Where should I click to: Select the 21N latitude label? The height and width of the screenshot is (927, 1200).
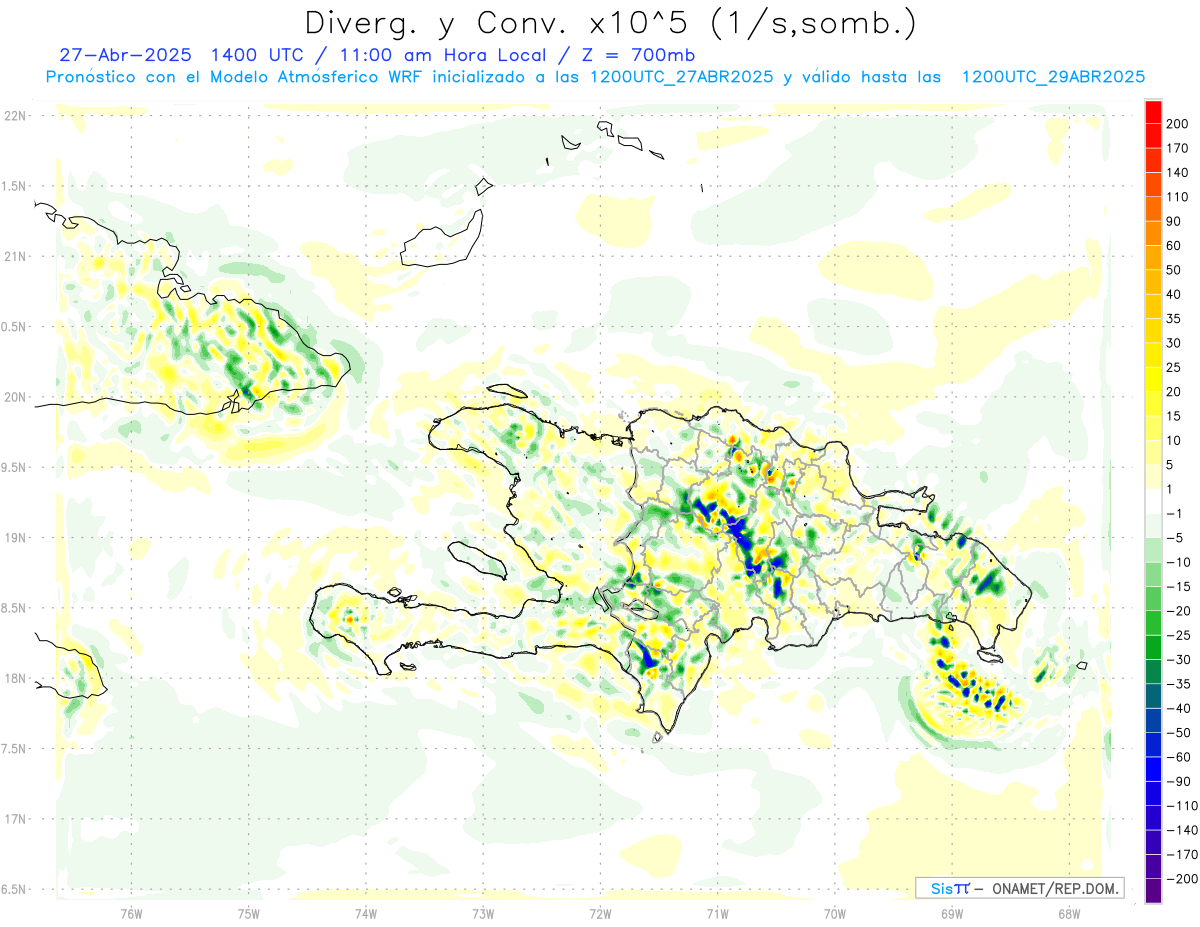point(14,256)
